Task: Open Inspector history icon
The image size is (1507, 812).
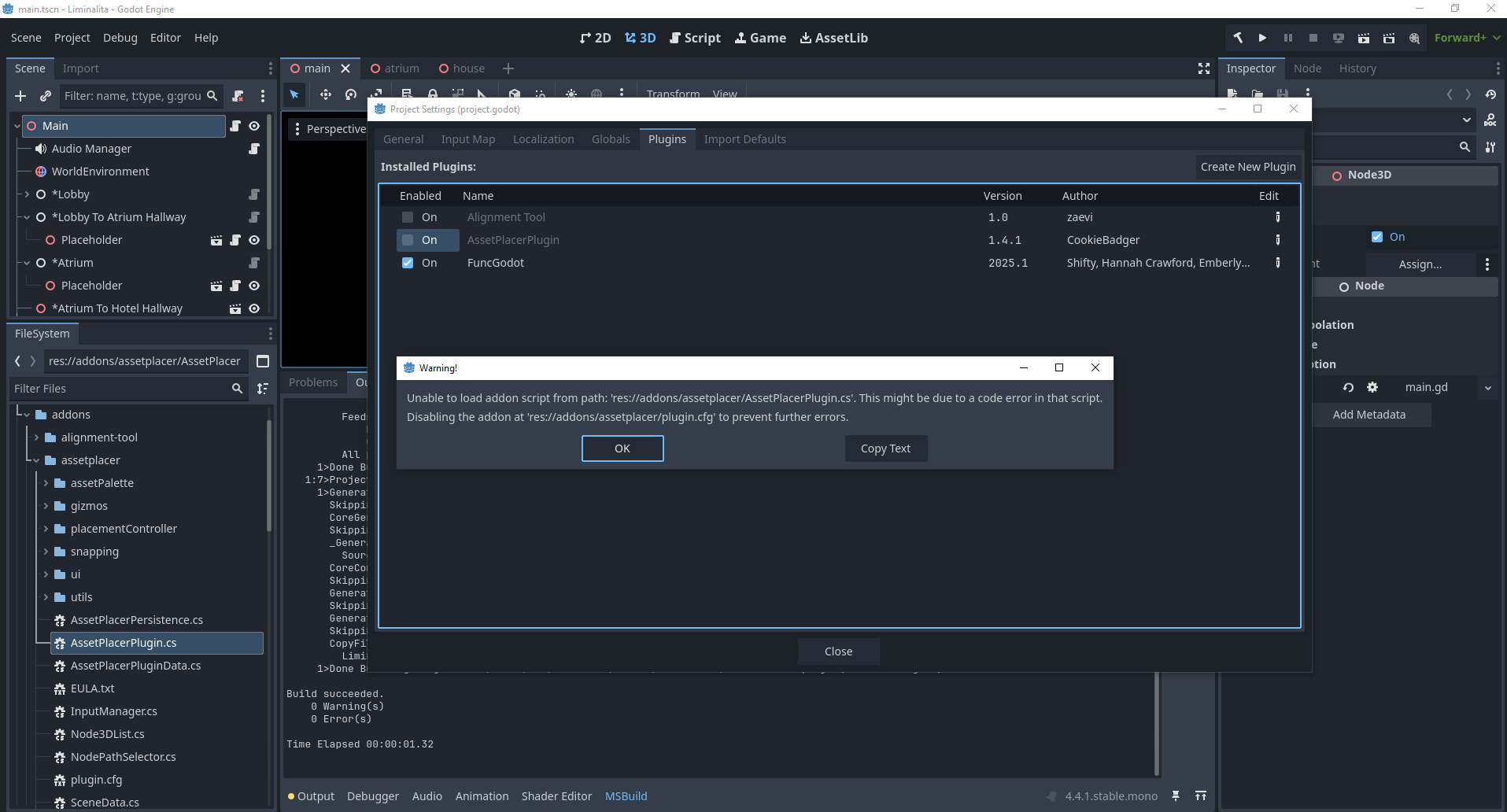Action: click(x=1490, y=94)
